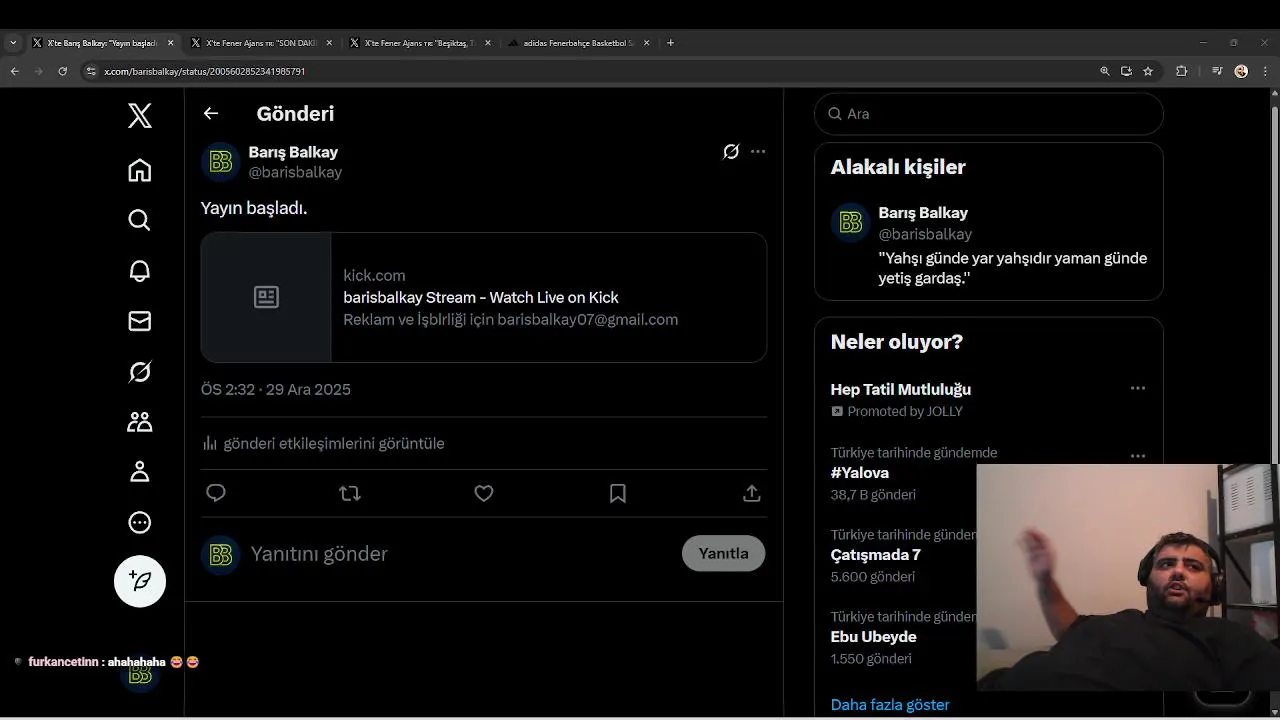1280x720 pixels.
Task: Click the repost arrows icon
Action: (x=350, y=493)
